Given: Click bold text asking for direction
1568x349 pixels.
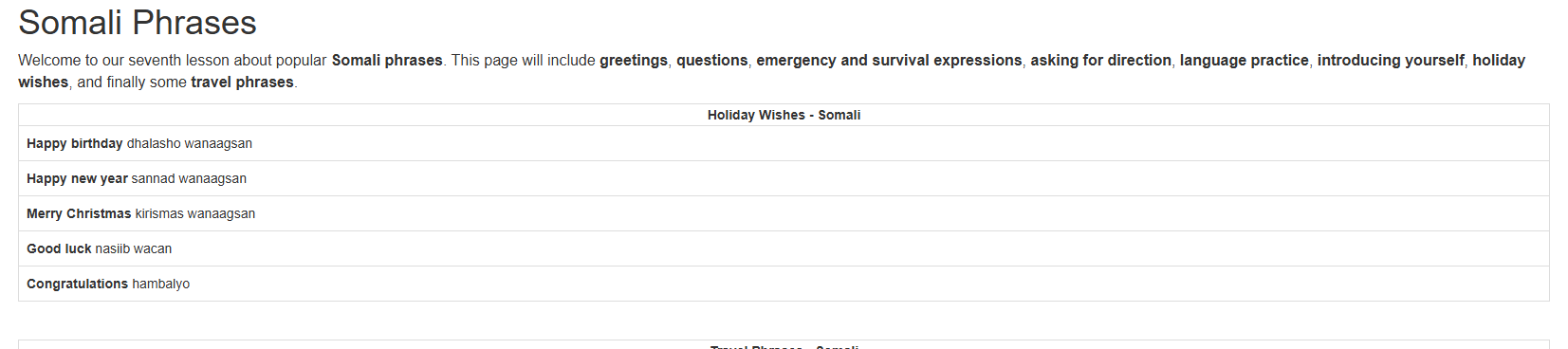Looking at the screenshot, I should [1101, 61].
